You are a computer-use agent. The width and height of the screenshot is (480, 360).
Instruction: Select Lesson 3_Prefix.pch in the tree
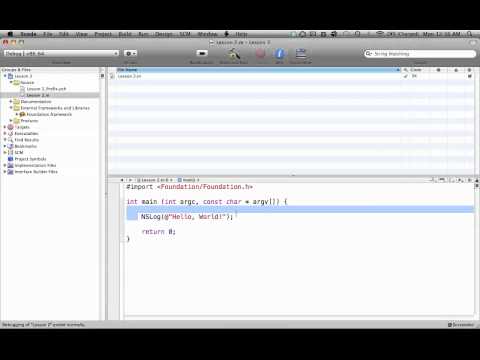click(46, 89)
